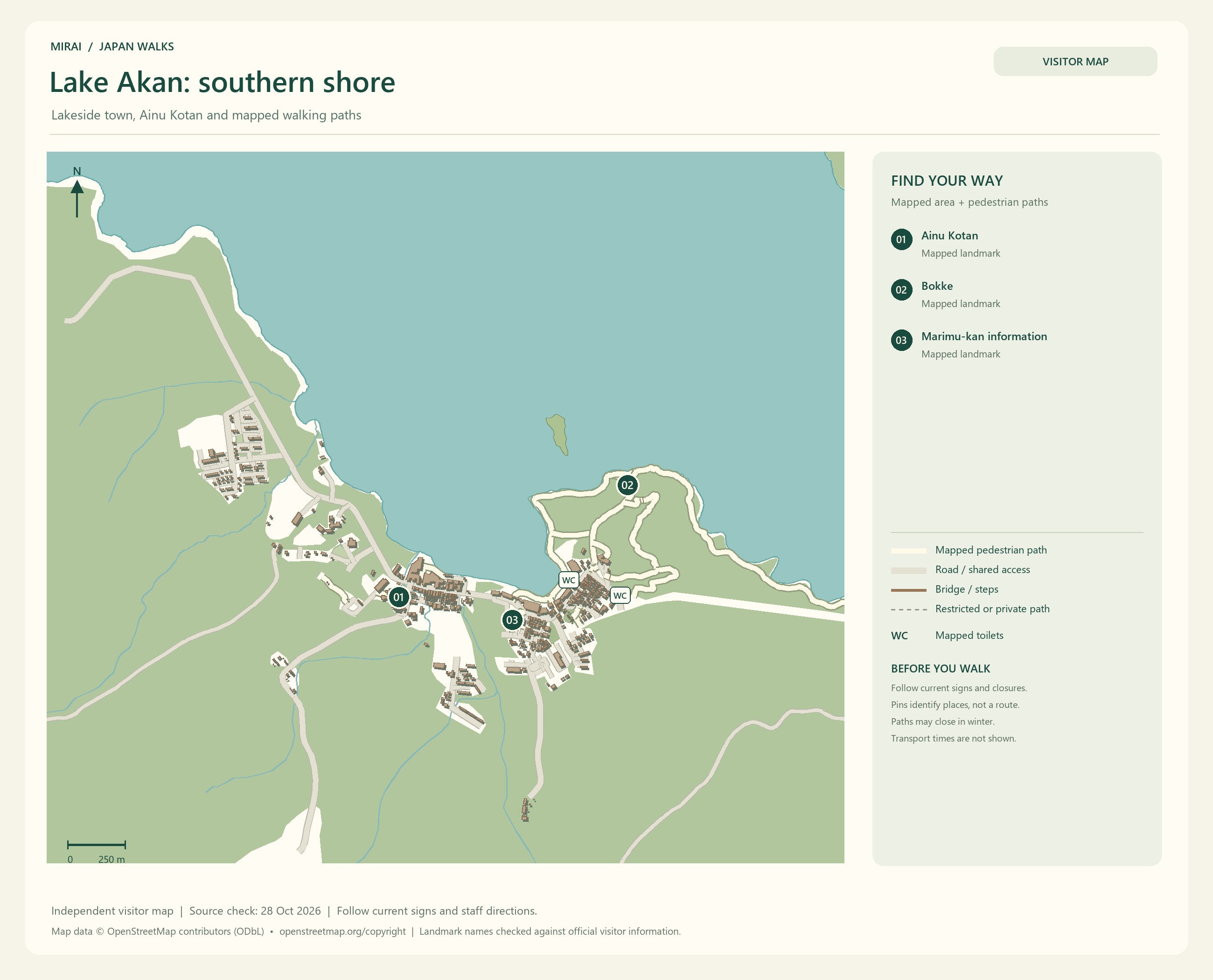This screenshot has width=1213, height=980.
Task: Click legend badge 01 in Find Your Way
Action: tap(901, 239)
